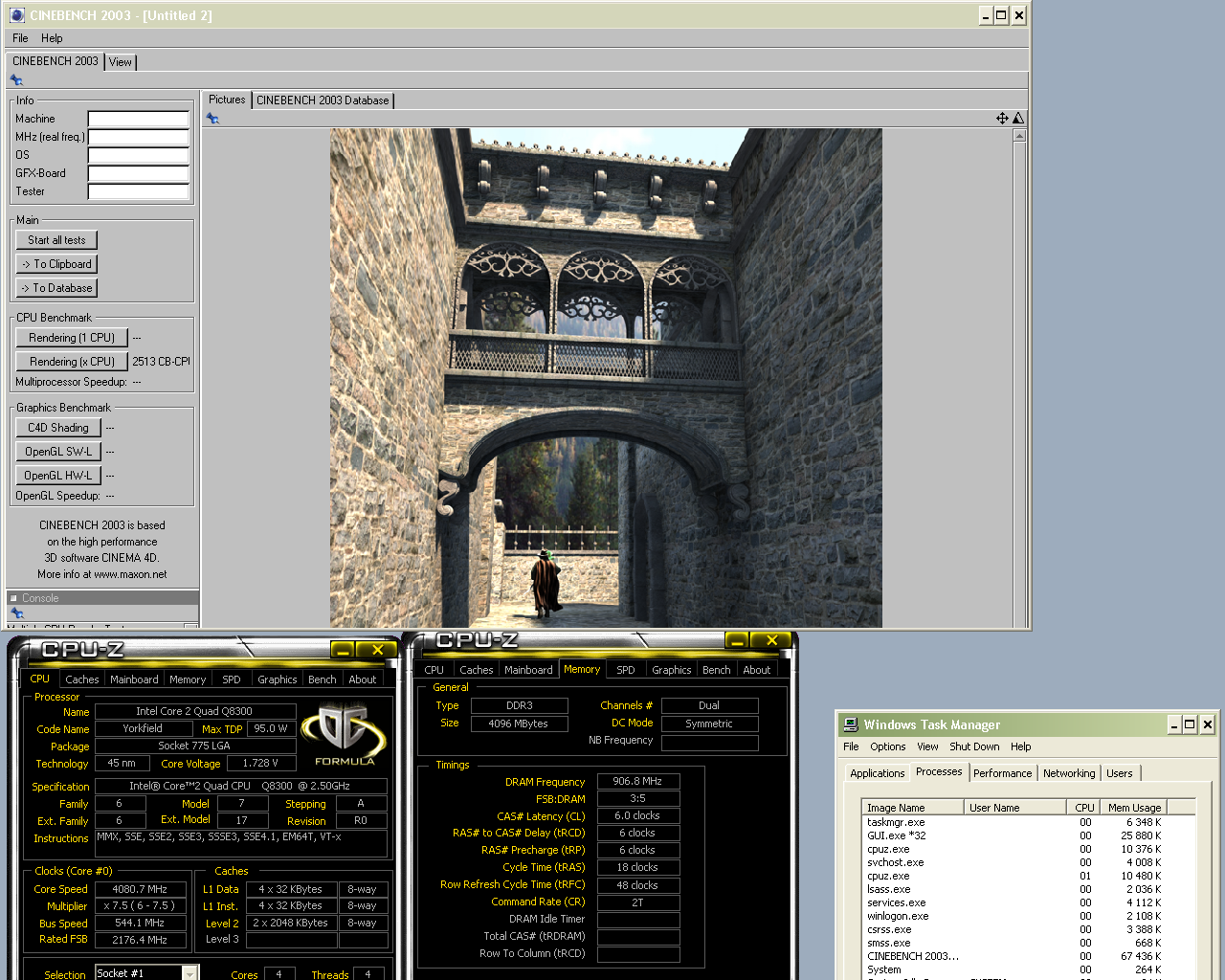Viewport: 1225px width, 980px height.
Task: Sort processes by Image Name column
Action: click(x=913, y=808)
